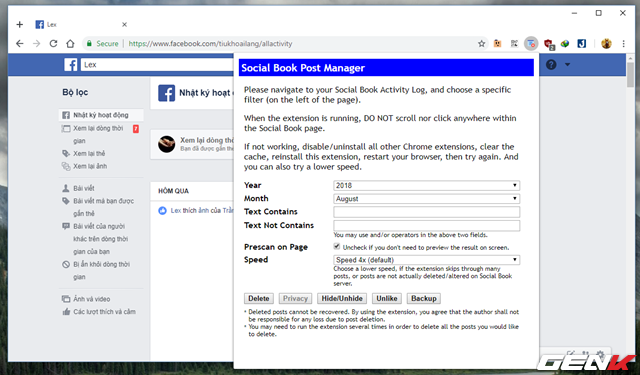The image size is (640, 375).
Task: Click the blue like icon beside Lex thích ảnh
Action: (x=162, y=211)
